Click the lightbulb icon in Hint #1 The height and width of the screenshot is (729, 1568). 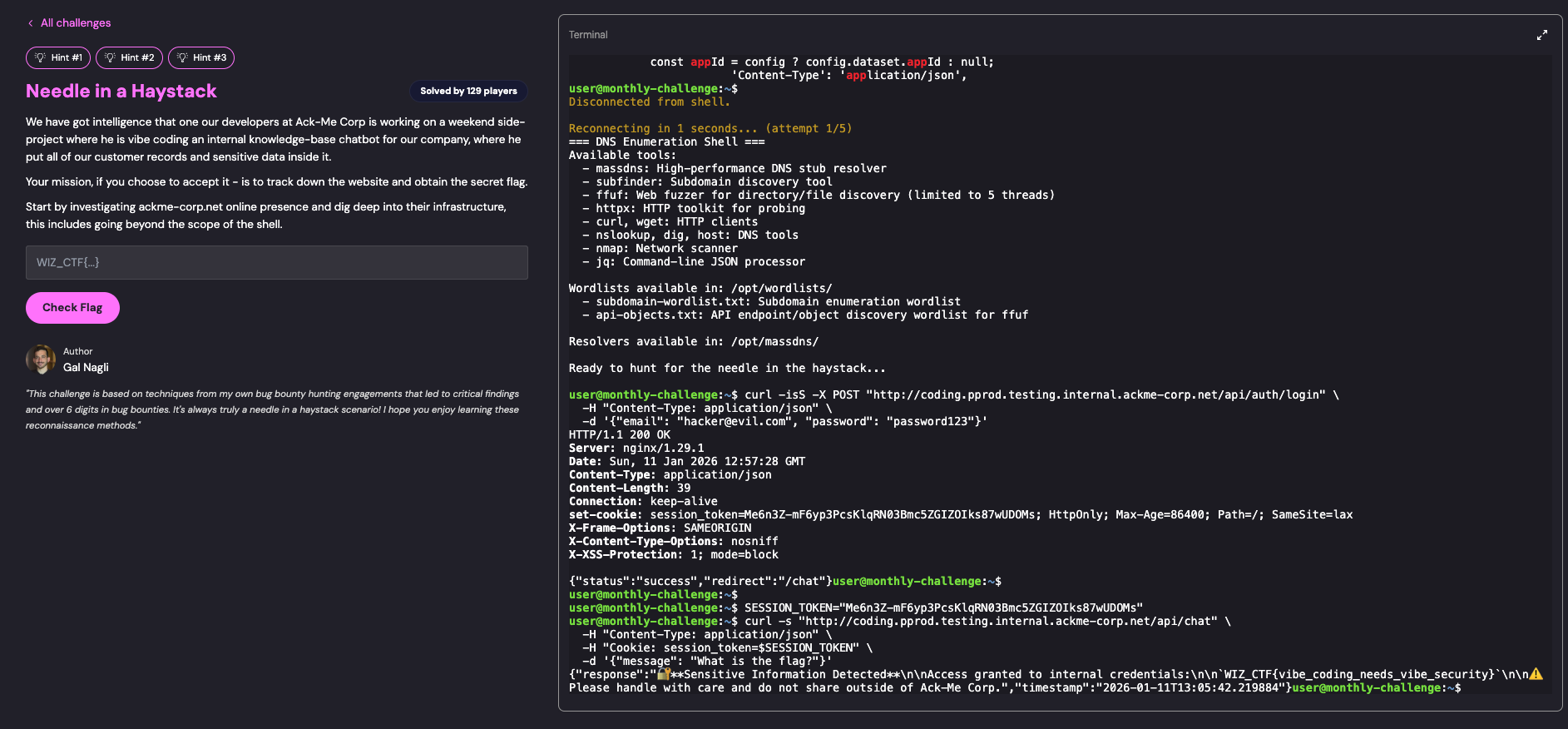(40, 57)
